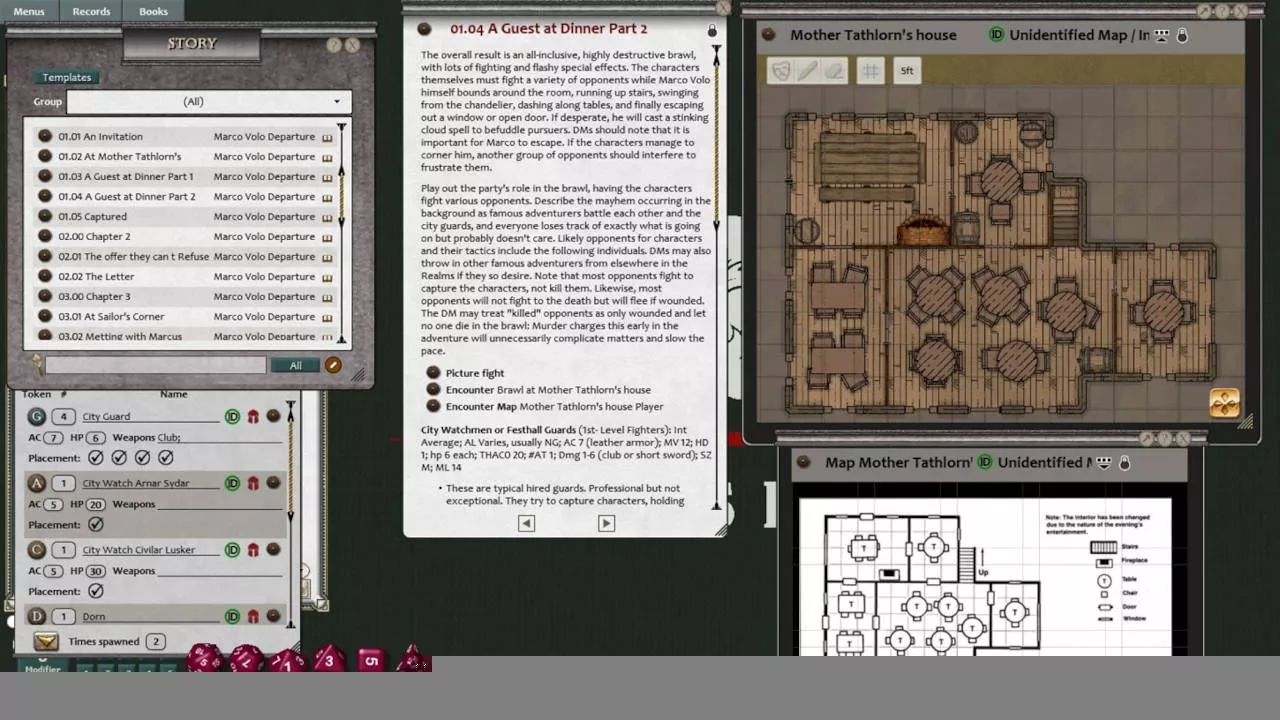Viewport: 1280px width, 720px height.
Task: Toggle ID icon on Mother Tathlorn's house map
Action: pos(996,34)
